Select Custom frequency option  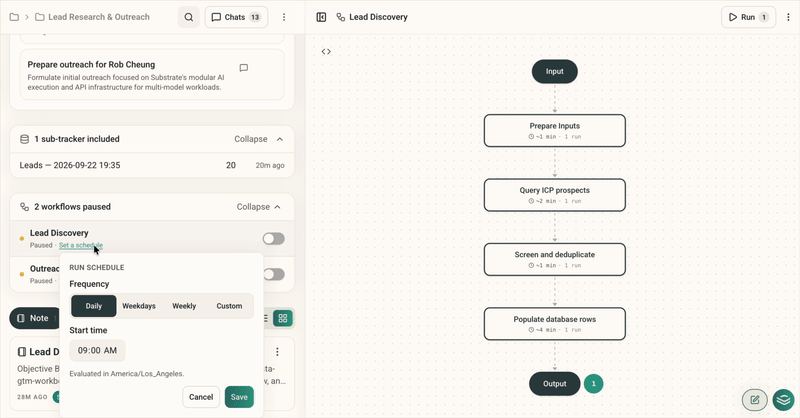tap(229, 306)
